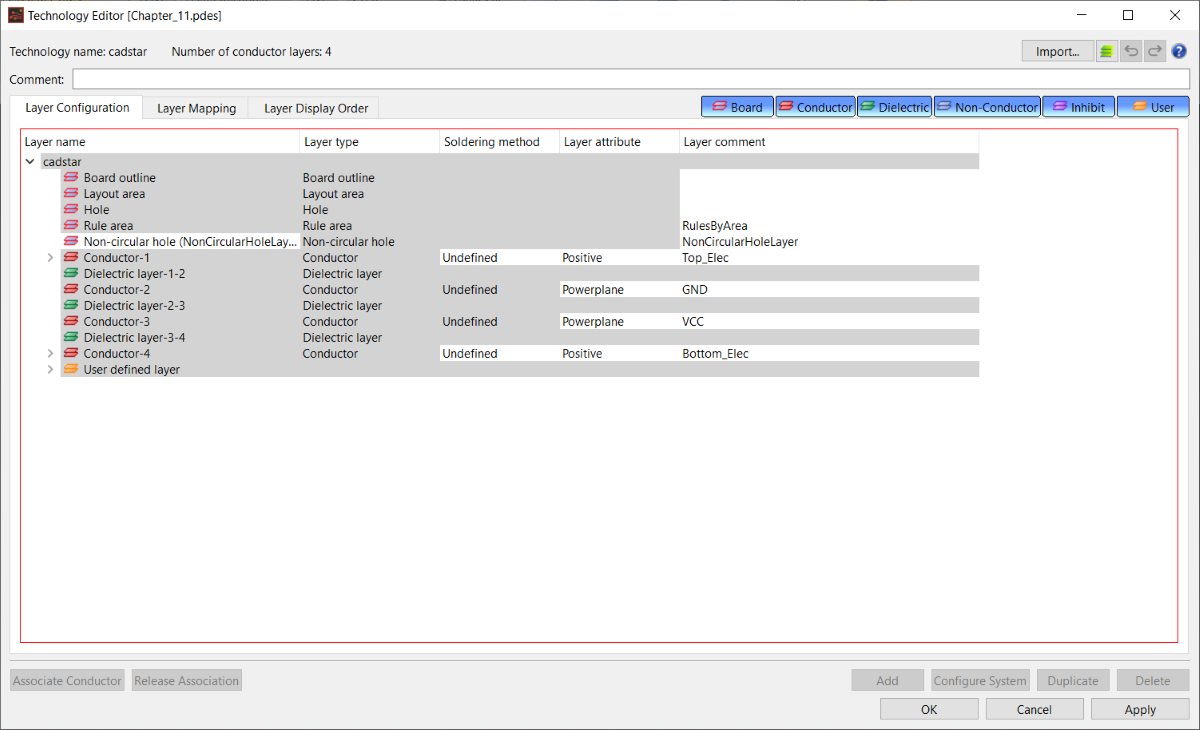Click the Release Association button
The image size is (1200, 730).
pyautogui.click(x=187, y=681)
